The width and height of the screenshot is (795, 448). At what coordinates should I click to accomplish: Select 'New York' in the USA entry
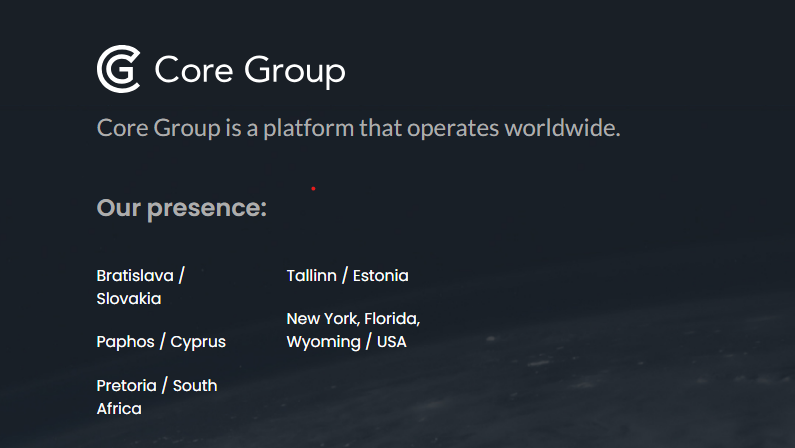pyautogui.click(x=322, y=319)
